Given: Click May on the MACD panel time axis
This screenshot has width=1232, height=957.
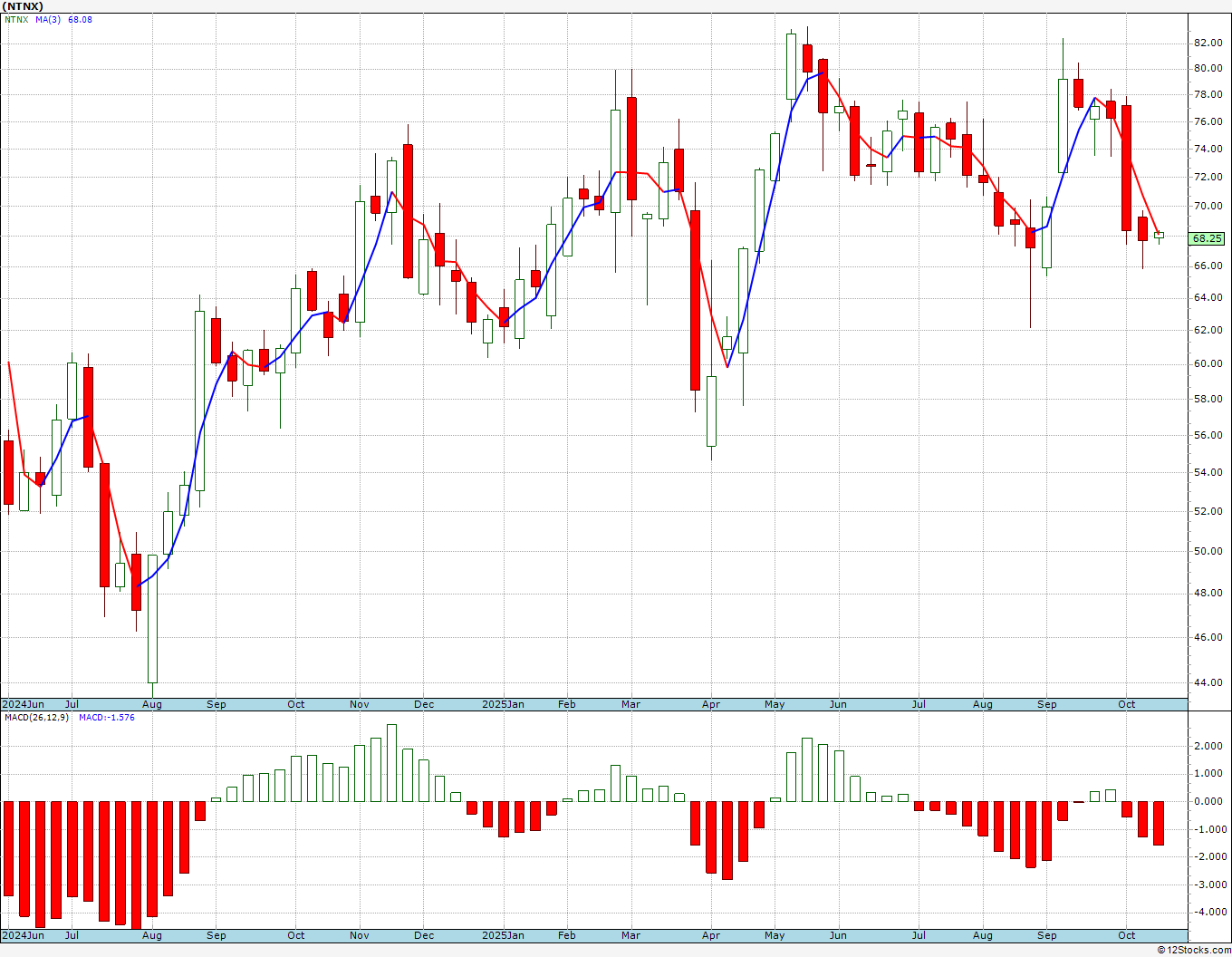Looking at the screenshot, I should click(775, 935).
